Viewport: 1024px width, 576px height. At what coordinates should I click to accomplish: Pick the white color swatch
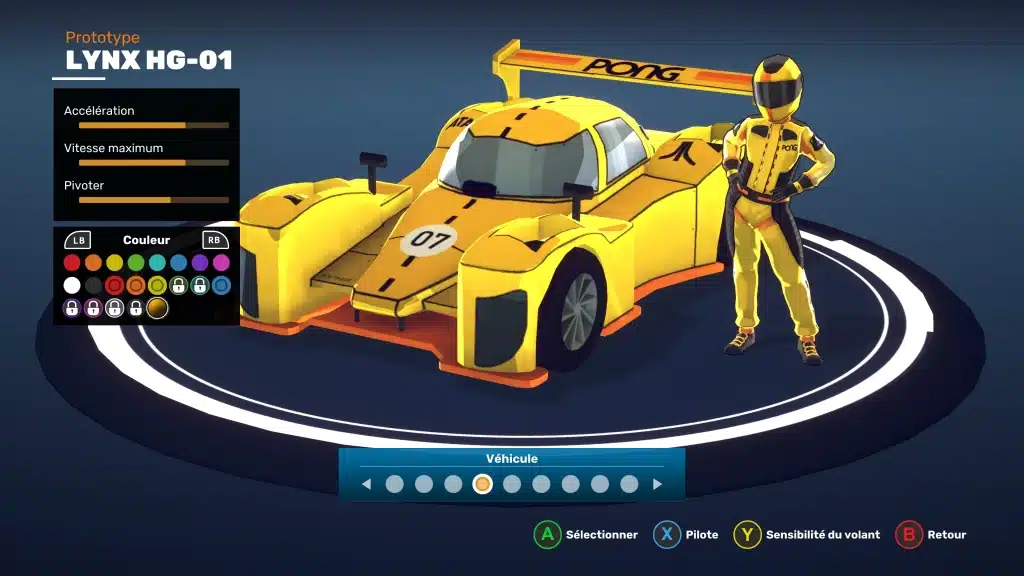72,285
